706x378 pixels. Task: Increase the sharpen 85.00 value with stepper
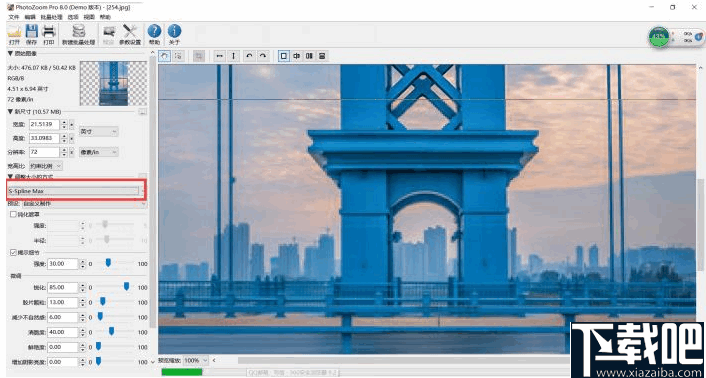coord(82,285)
